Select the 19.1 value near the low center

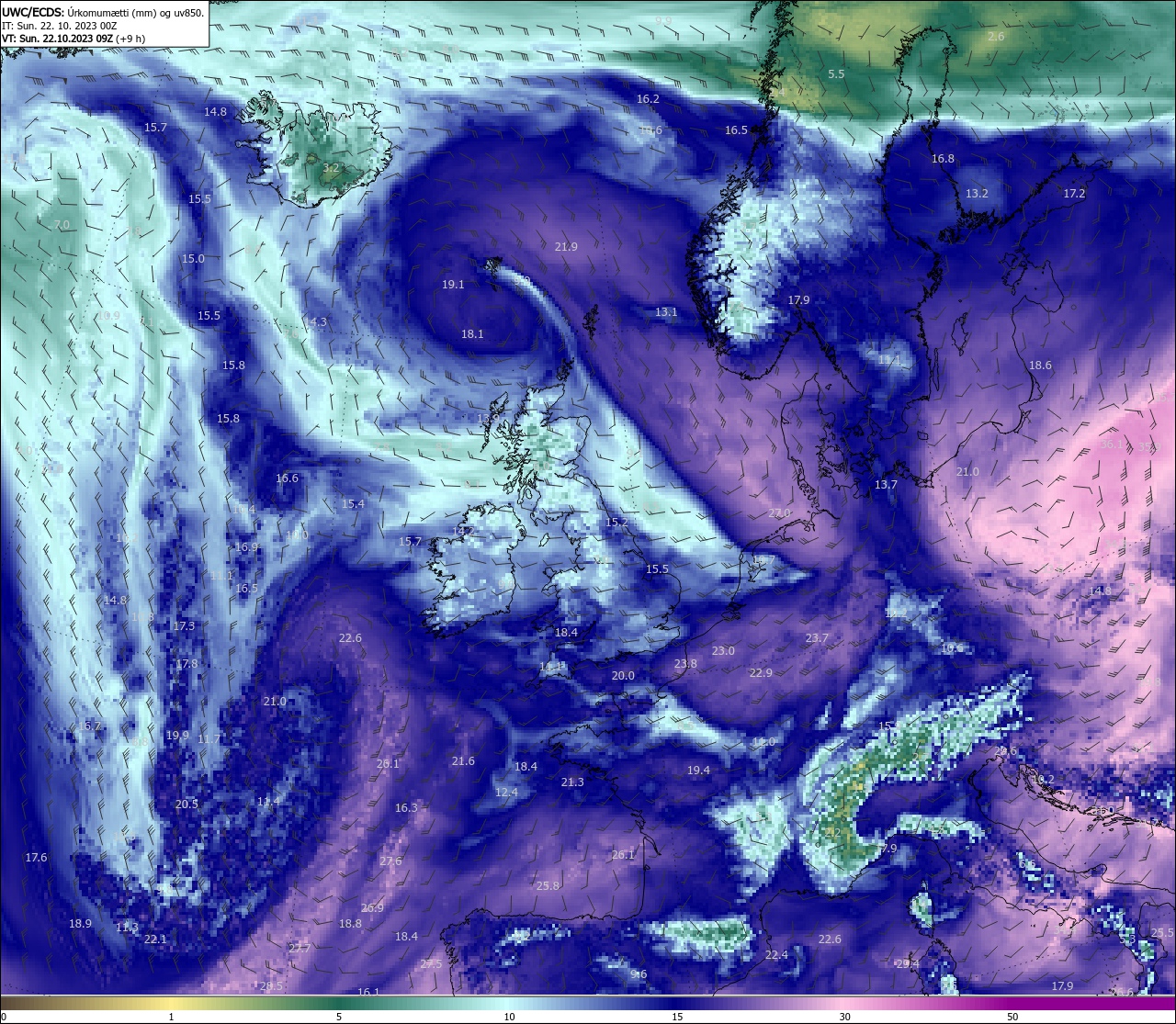point(453,285)
